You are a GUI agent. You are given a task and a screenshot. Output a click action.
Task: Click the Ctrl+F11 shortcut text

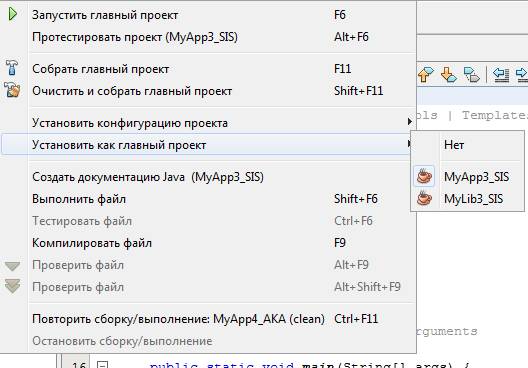pos(356,319)
